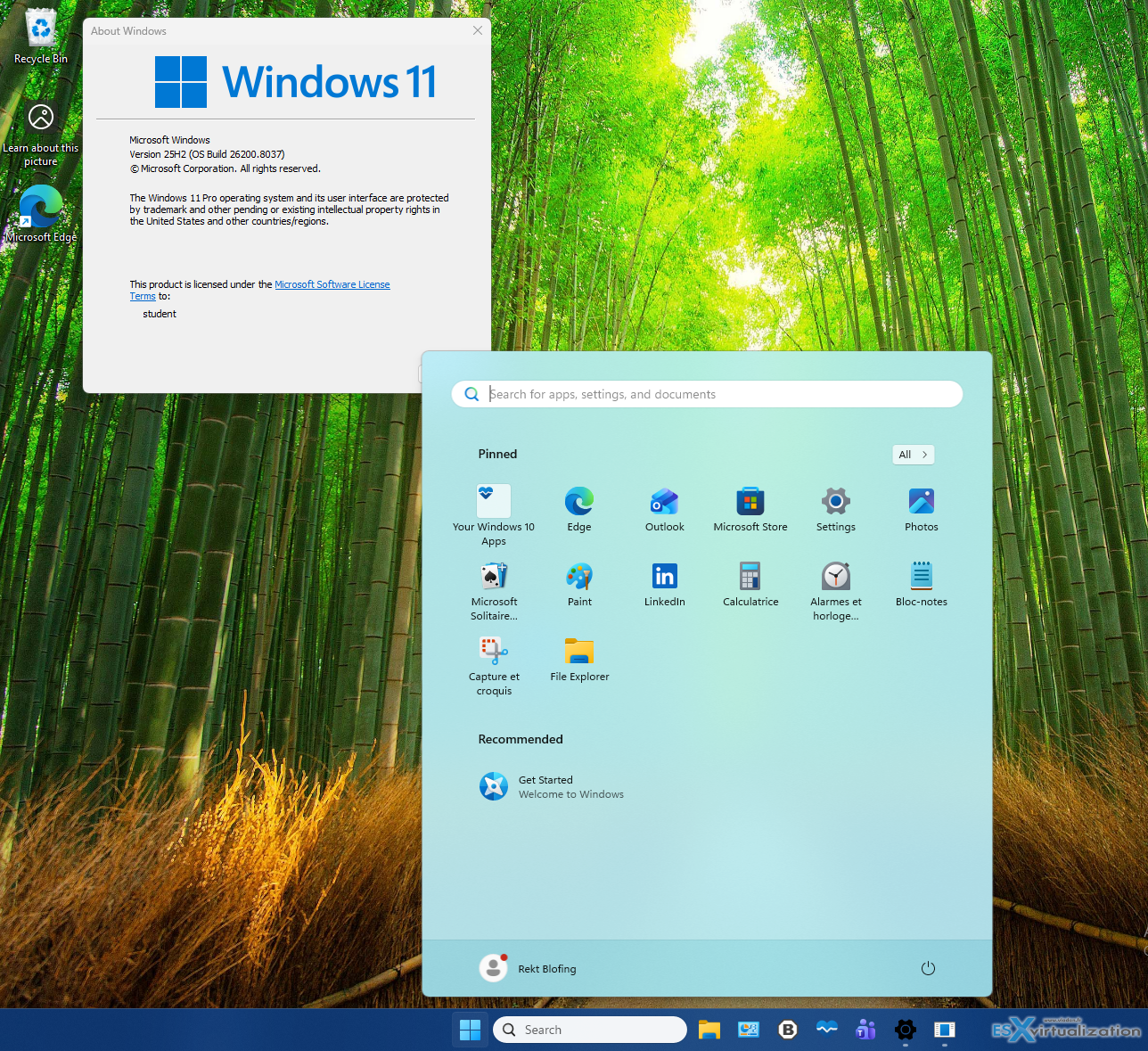Open Microsoft Software License Terms link
1148x1051 pixels.
click(x=332, y=284)
